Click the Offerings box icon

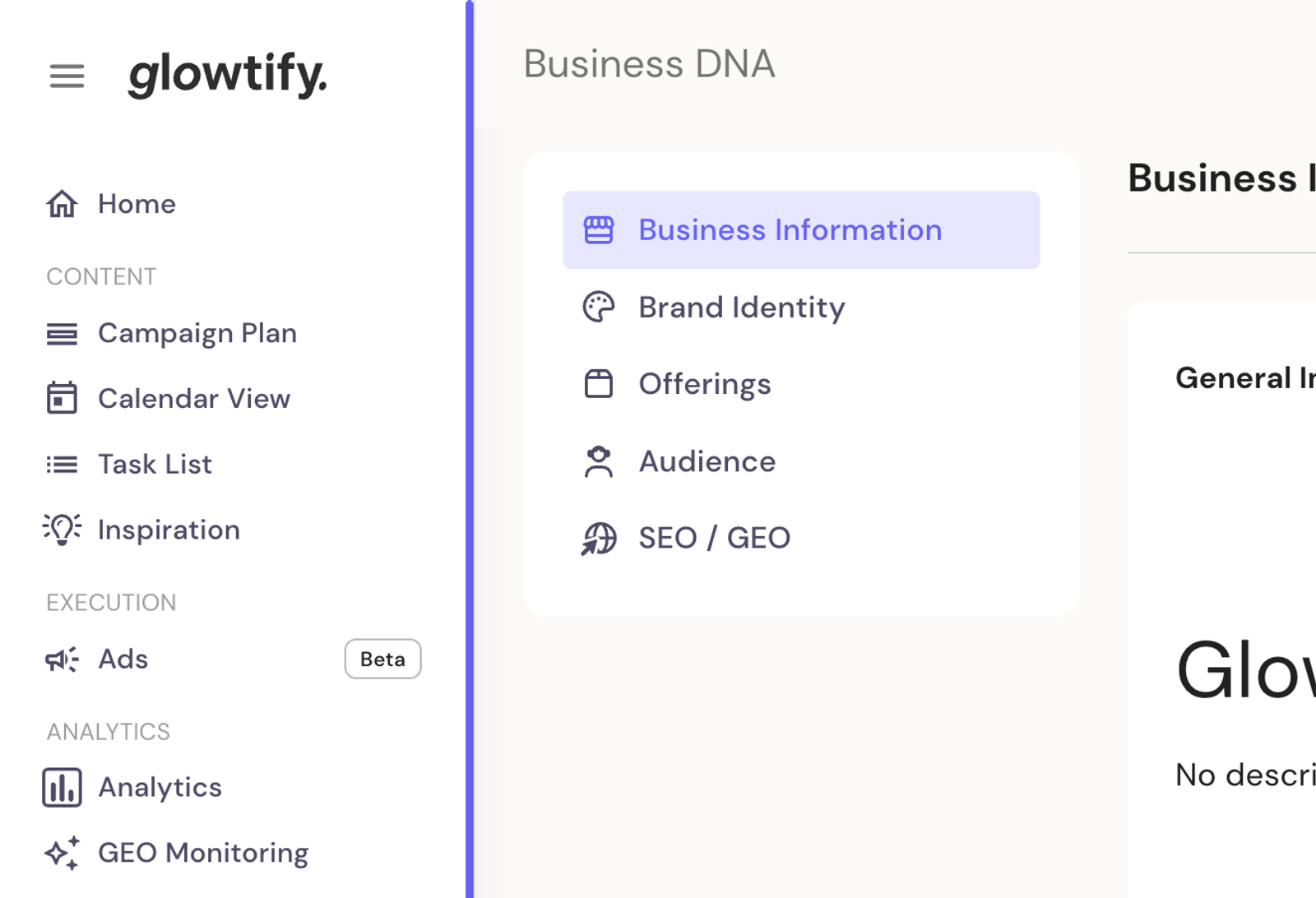[x=599, y=384]
